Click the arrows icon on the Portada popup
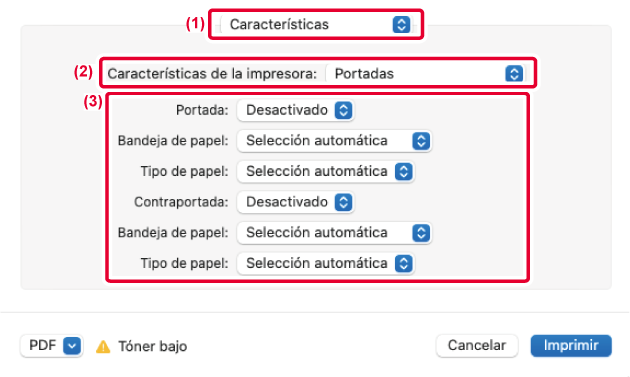The height and width of the screenshot is (377, 630). (344, 110)
